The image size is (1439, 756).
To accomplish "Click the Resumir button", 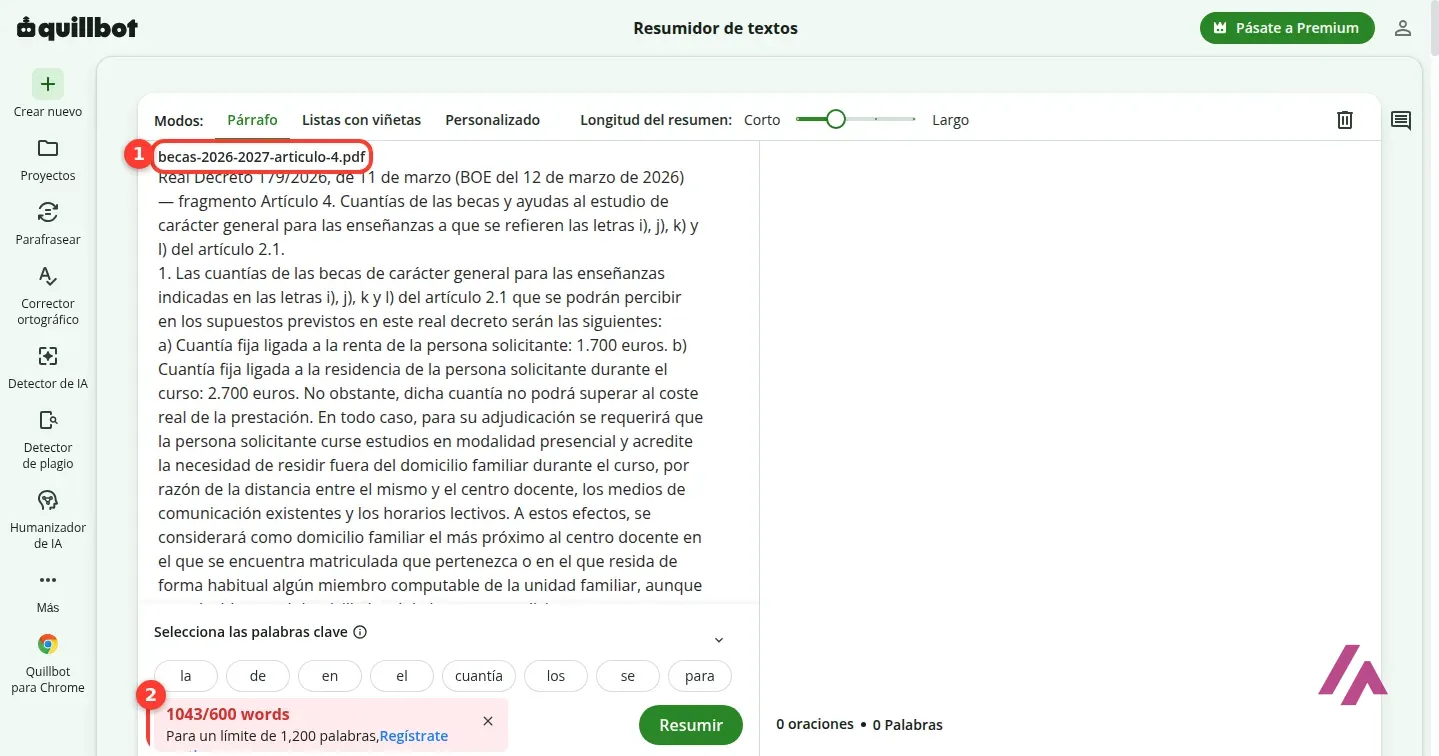I will pos(691,725).
